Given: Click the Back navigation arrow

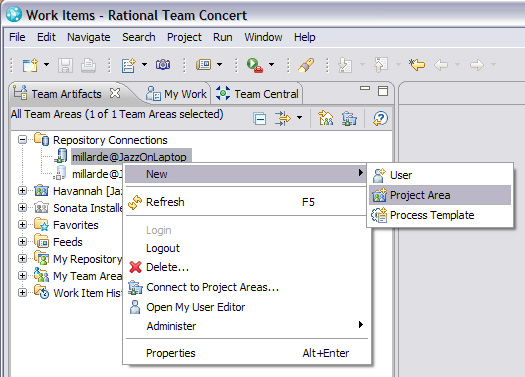Looking at the screenshot, I should coord(441,65).
